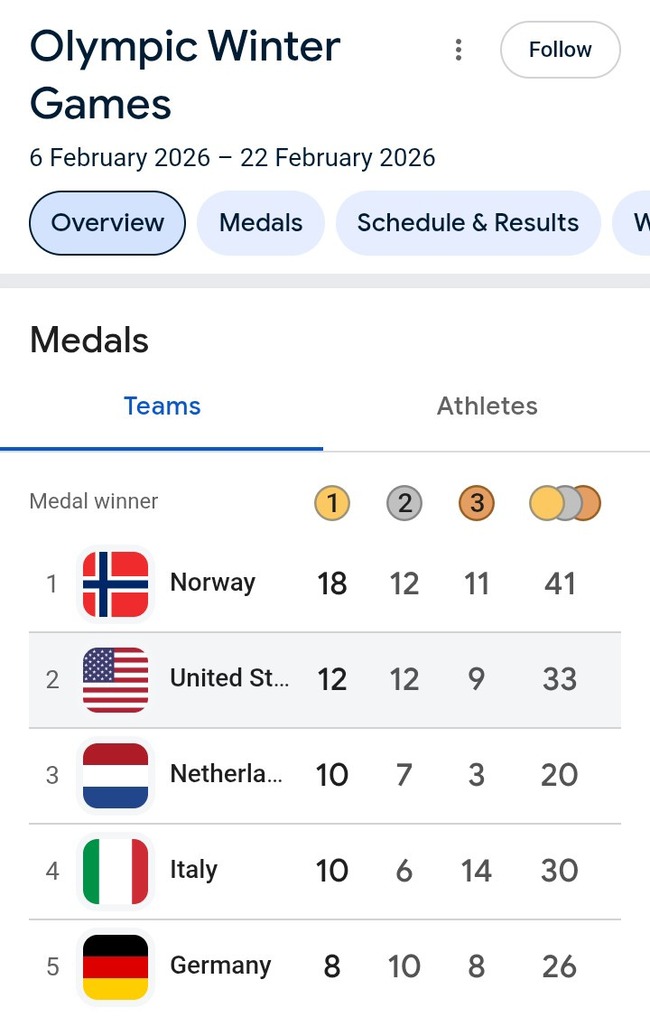Select the Teams tab
The height and width of the screenshot is (1017, 650).
click(162, 406)
